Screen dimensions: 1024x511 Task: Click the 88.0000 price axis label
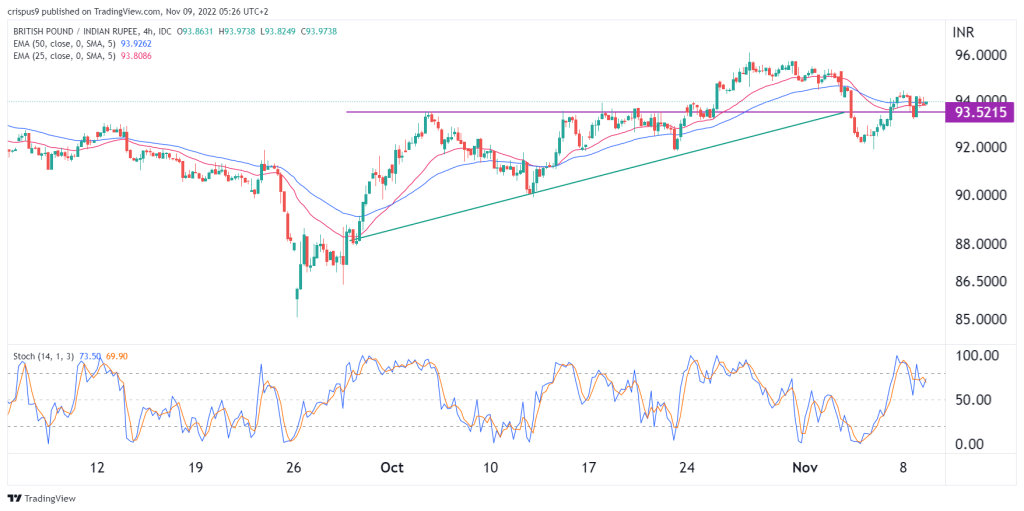coord(980,244)
